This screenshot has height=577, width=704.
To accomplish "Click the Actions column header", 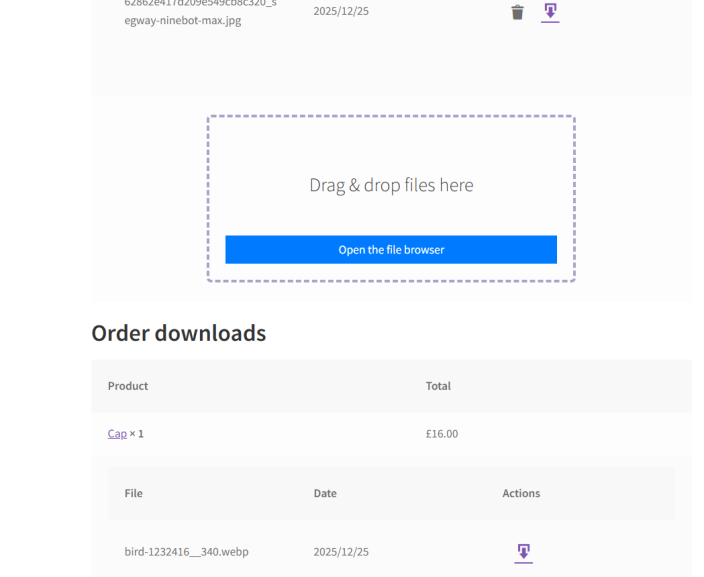I will [x=521, y=493].
